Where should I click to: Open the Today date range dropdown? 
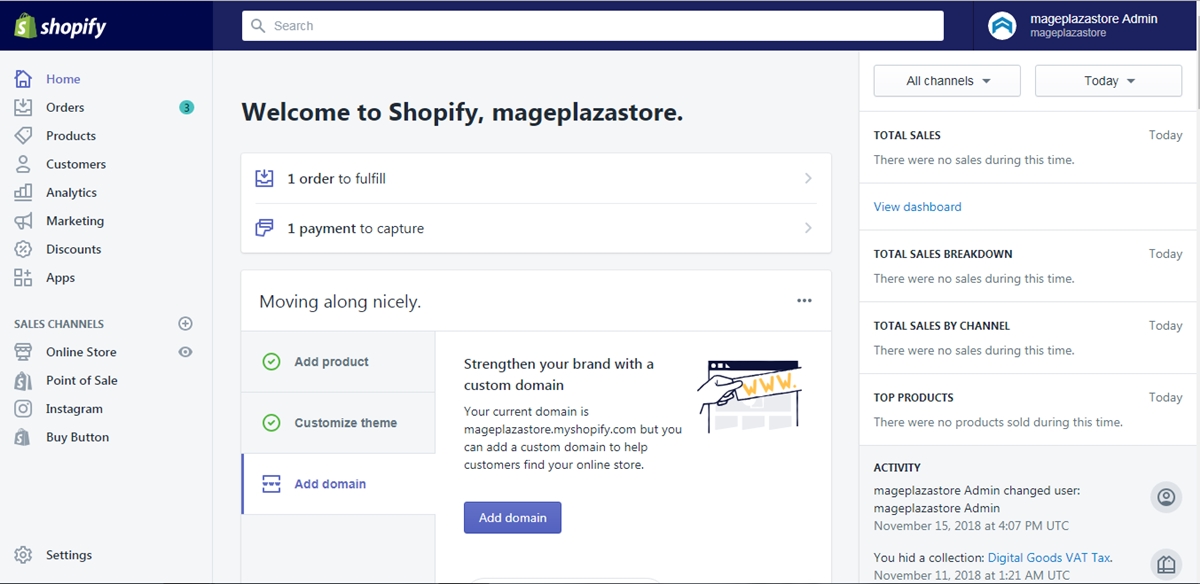coord(1108,81)
